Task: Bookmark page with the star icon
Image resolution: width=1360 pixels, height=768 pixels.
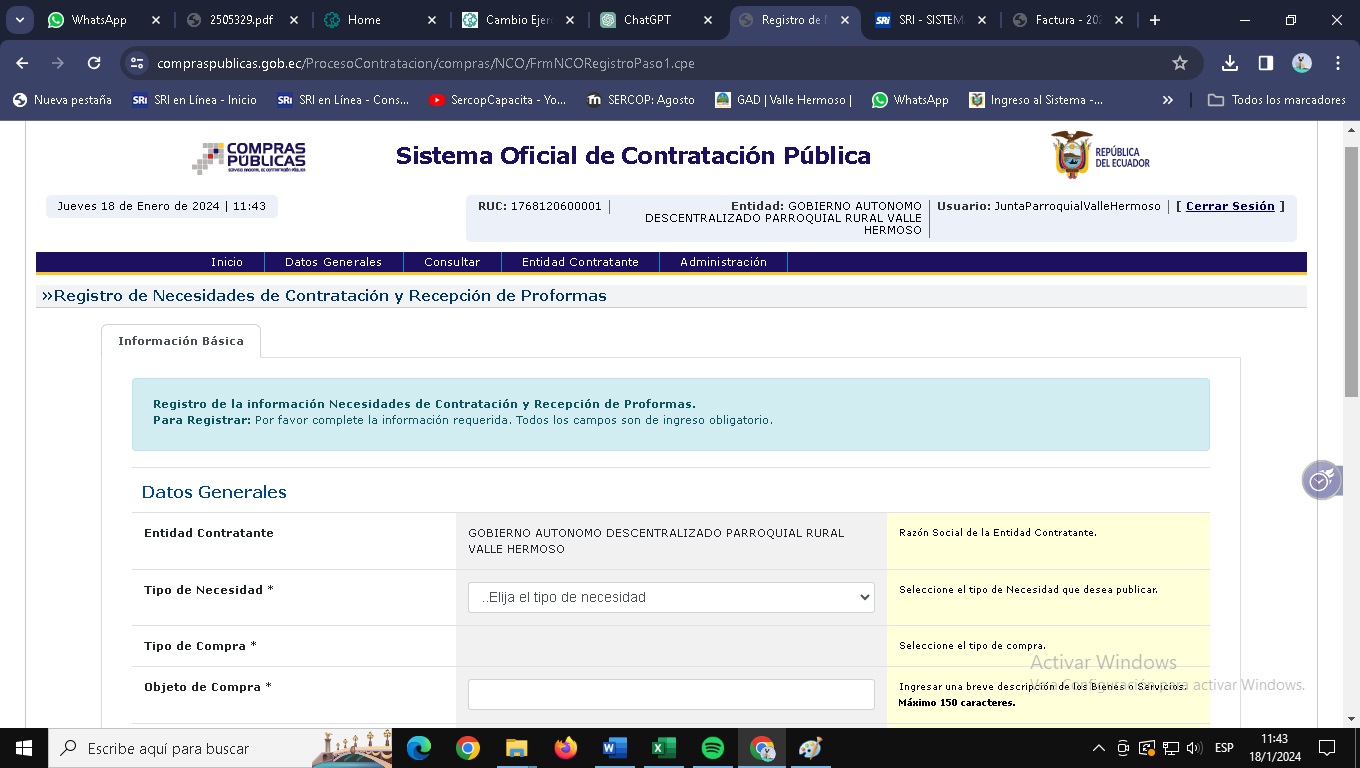Action: 1180,63
